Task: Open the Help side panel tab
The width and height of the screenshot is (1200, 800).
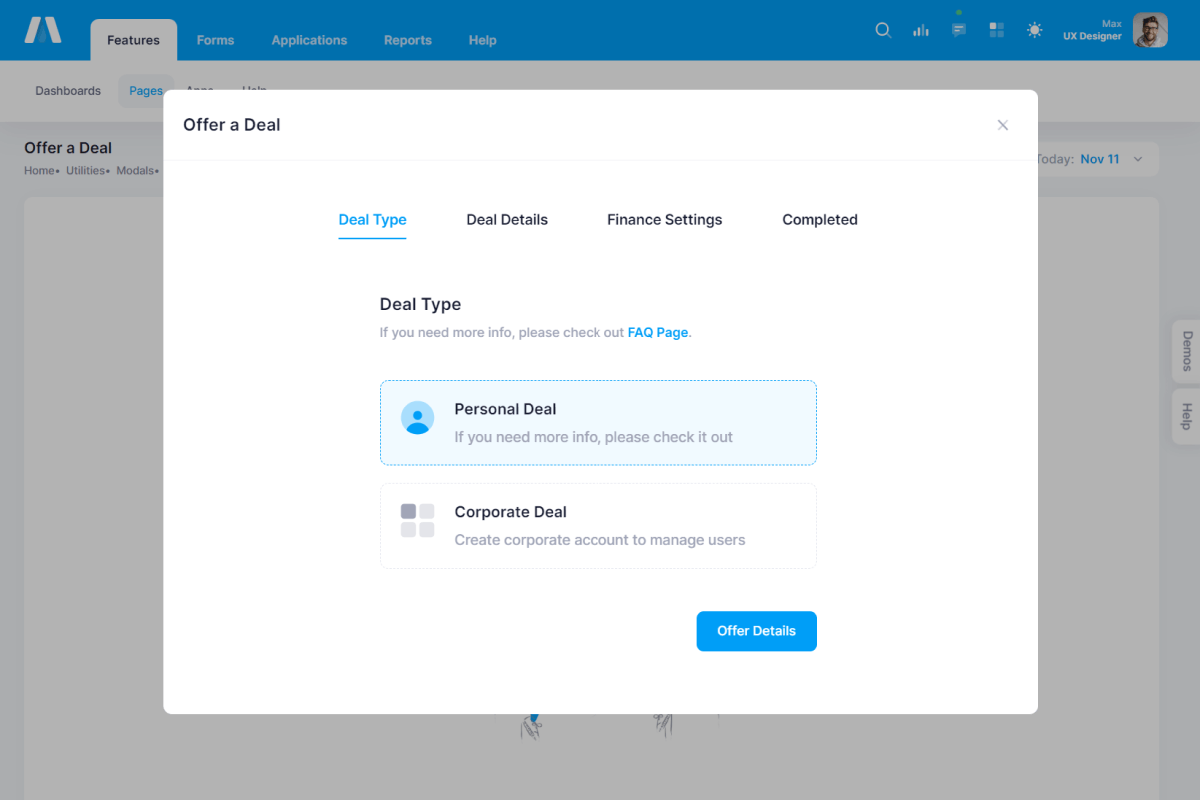Action: tap(1187, 416)
